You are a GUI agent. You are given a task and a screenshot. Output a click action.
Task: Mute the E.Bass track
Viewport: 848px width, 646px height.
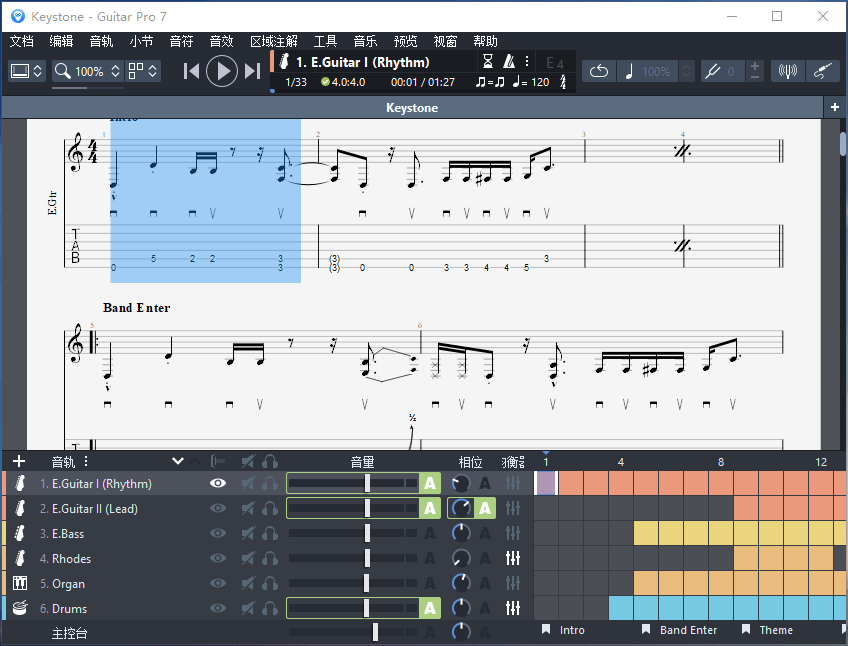tap(248, 533)
